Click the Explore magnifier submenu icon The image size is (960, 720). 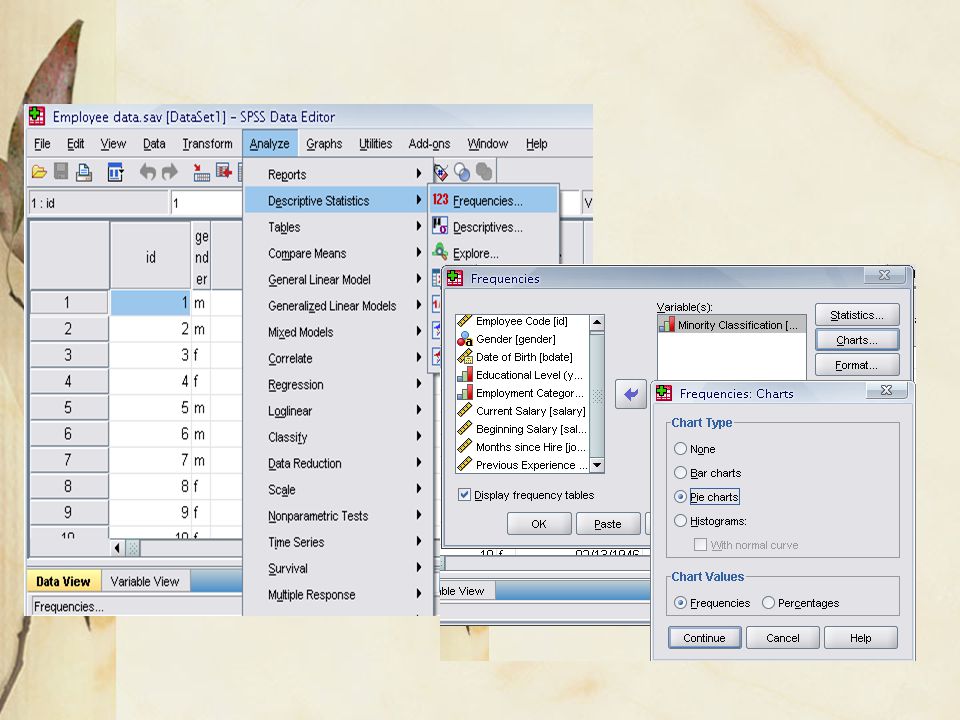click(440, 251)
